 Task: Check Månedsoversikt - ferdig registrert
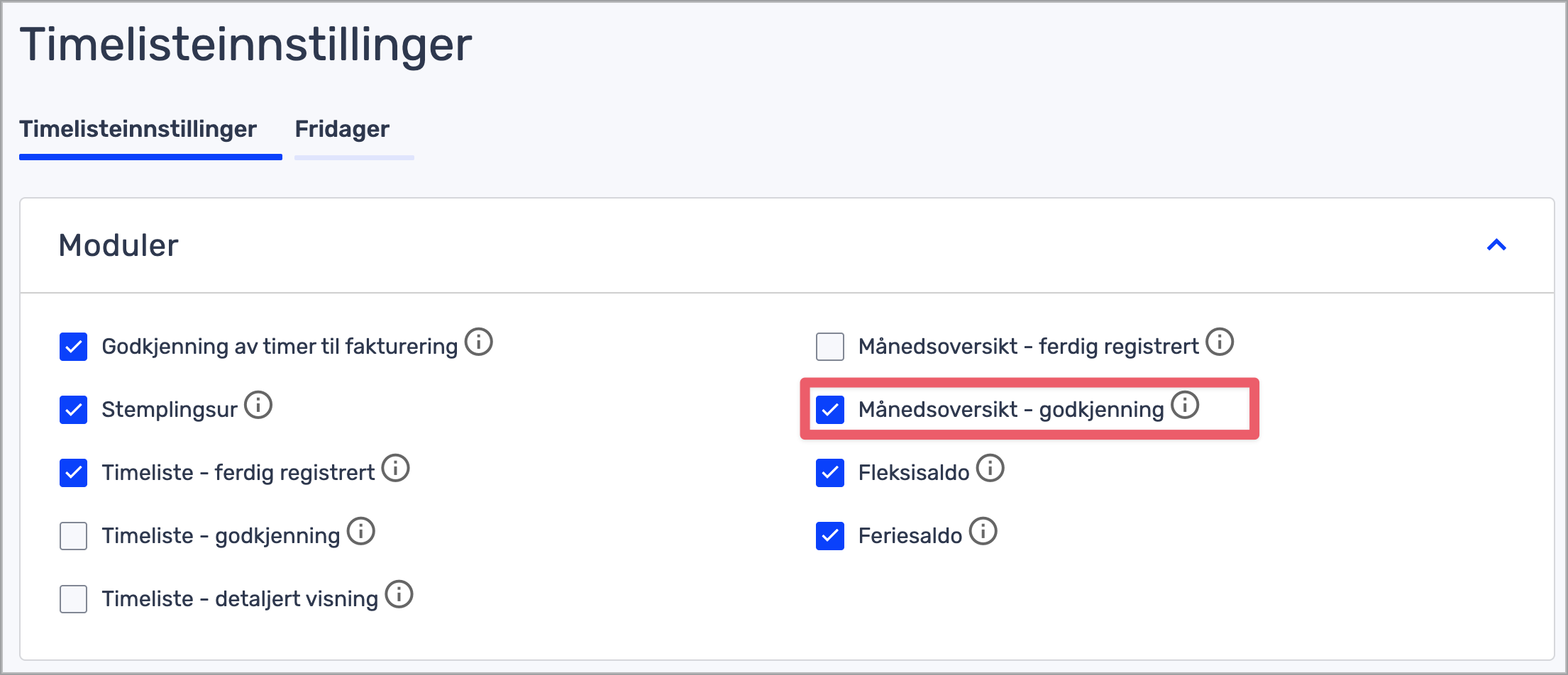coord(830,347)
